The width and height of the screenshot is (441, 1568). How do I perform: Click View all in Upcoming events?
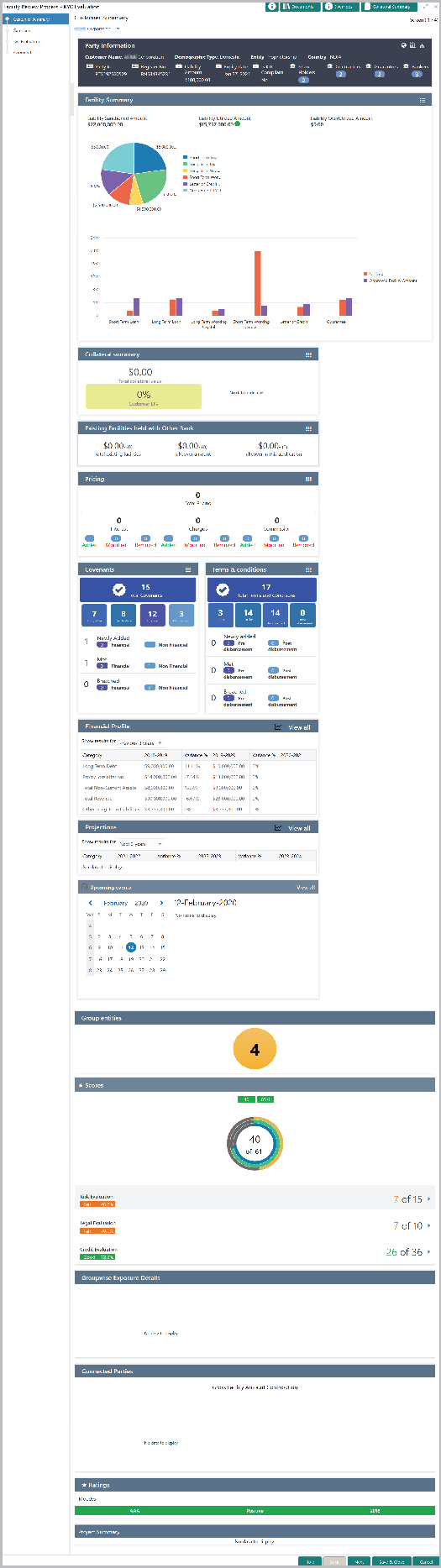pos(306,887)
